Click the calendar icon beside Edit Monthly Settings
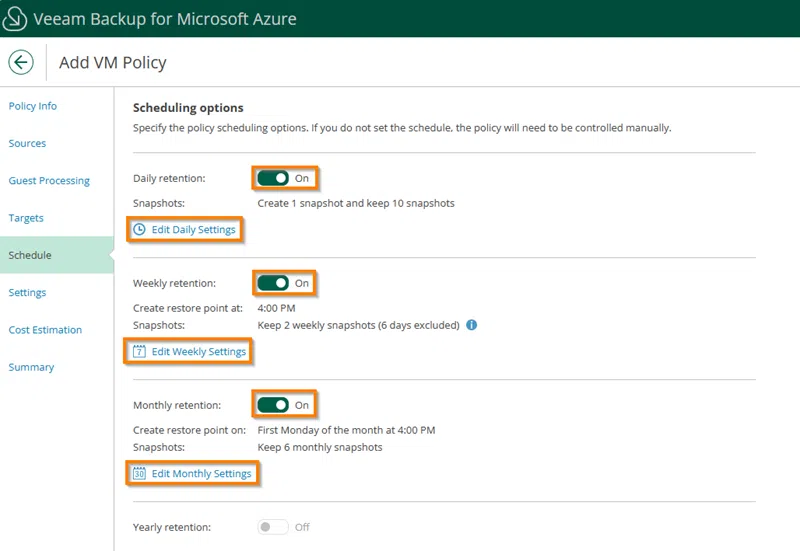The image size is (800, 551). coord(140,474)
